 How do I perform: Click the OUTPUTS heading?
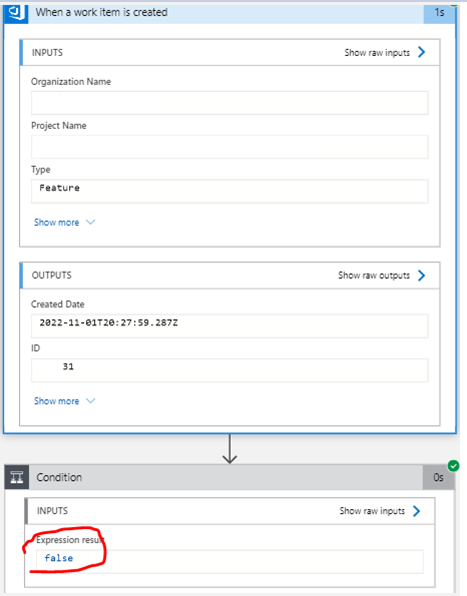click(51, 275)
